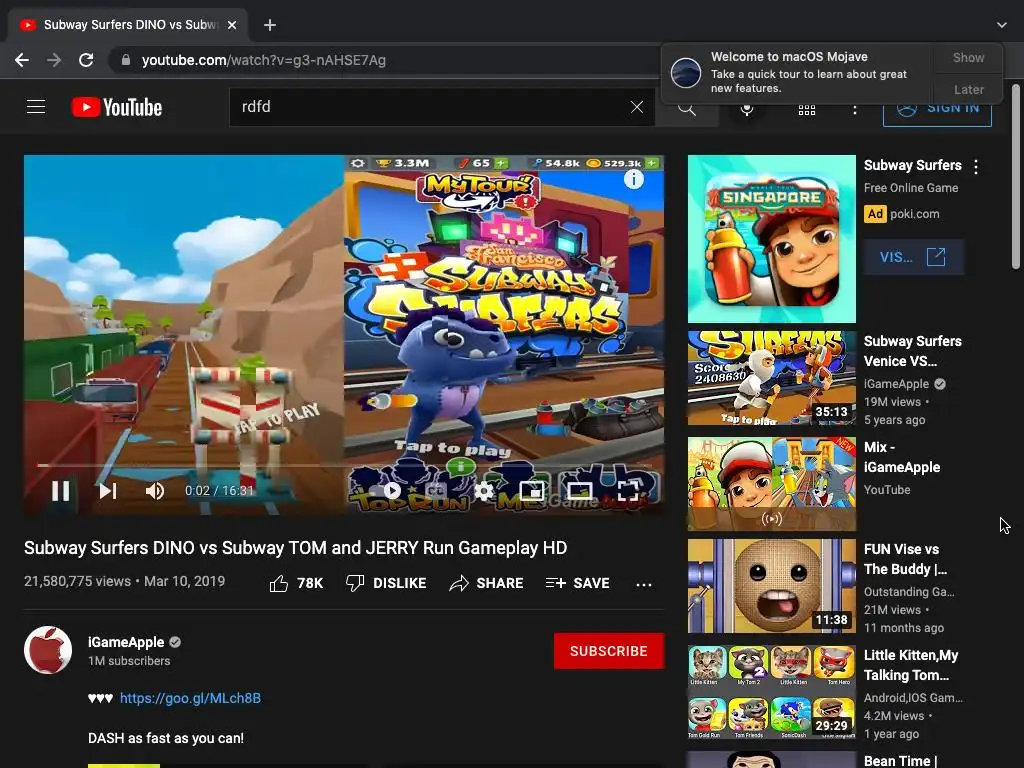1024x768 pixels.
Task: Go back in browser history
Action: point(22,60)
